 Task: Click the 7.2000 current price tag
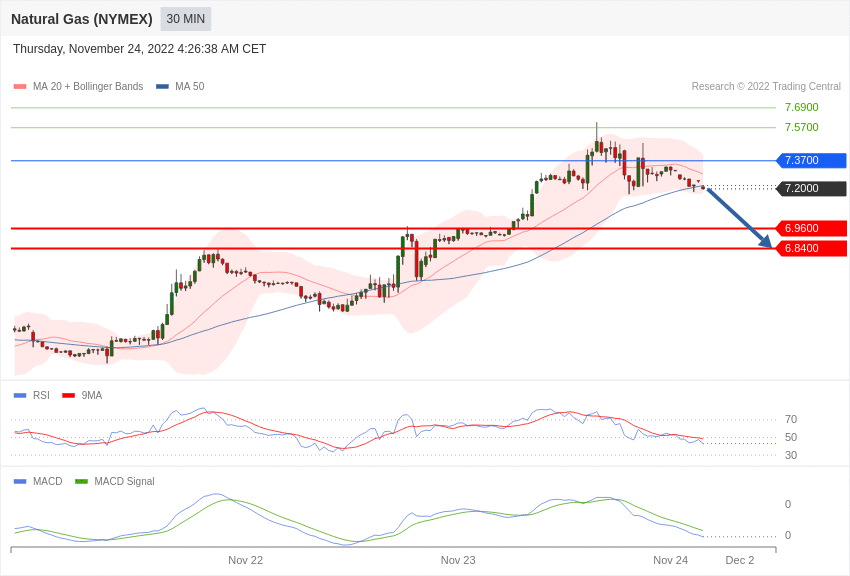tap(811, 188)
